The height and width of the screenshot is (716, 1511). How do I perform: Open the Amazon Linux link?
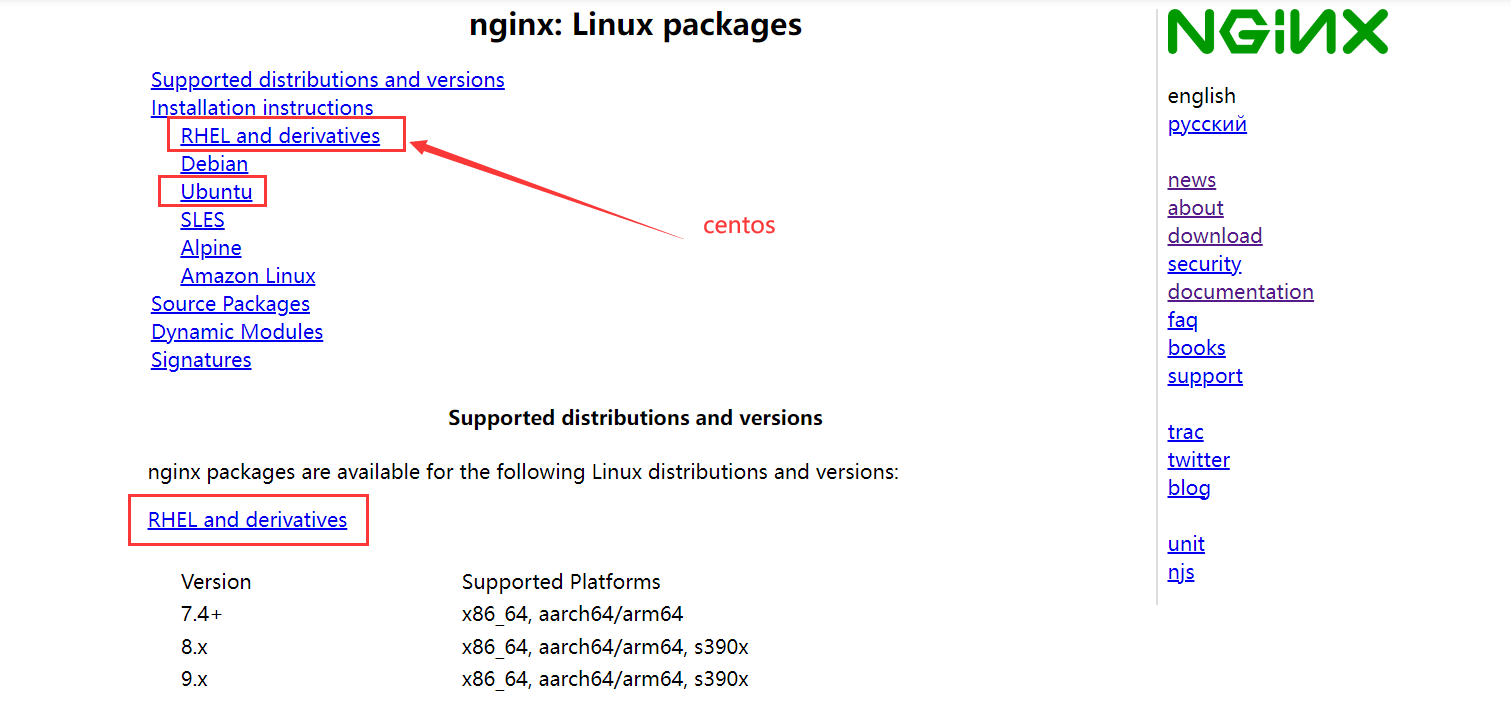click(248, 276)
